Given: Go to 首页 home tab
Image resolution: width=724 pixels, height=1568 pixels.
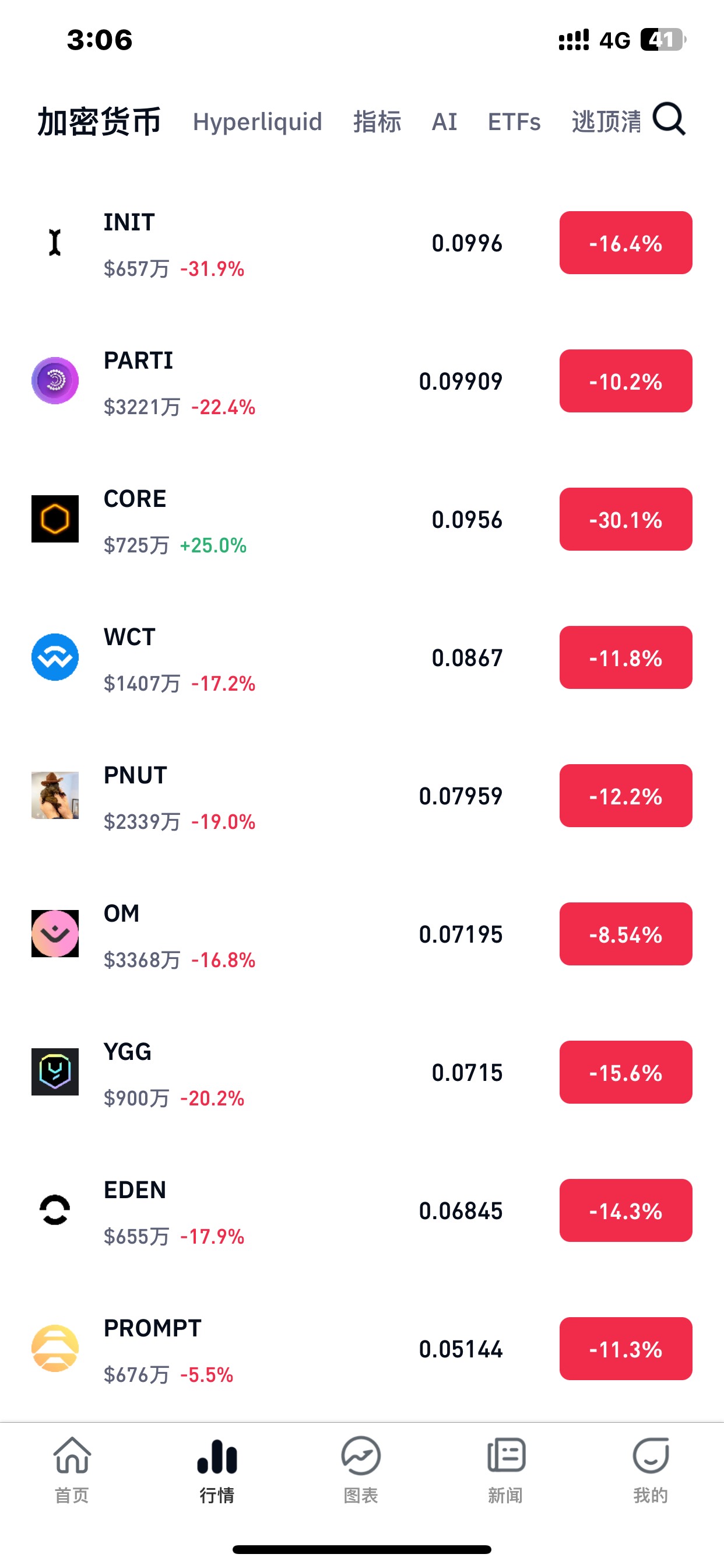Looking at the screenshot, I should [x=72, y=1468].
